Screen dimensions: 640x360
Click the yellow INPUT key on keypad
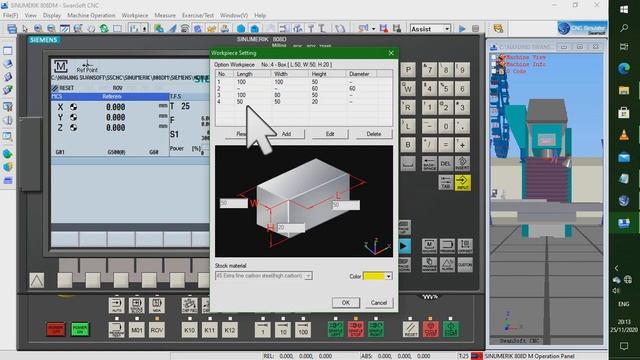pyautogui.click(x=462, y=182)
